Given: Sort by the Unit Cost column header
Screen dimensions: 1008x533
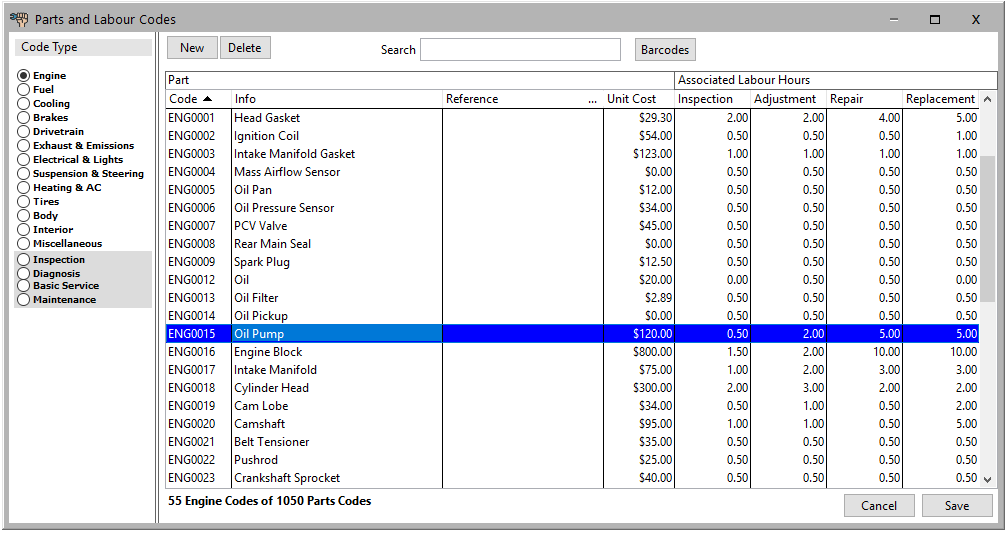Looking at the screenshot, I should click(x=631, y=99).
